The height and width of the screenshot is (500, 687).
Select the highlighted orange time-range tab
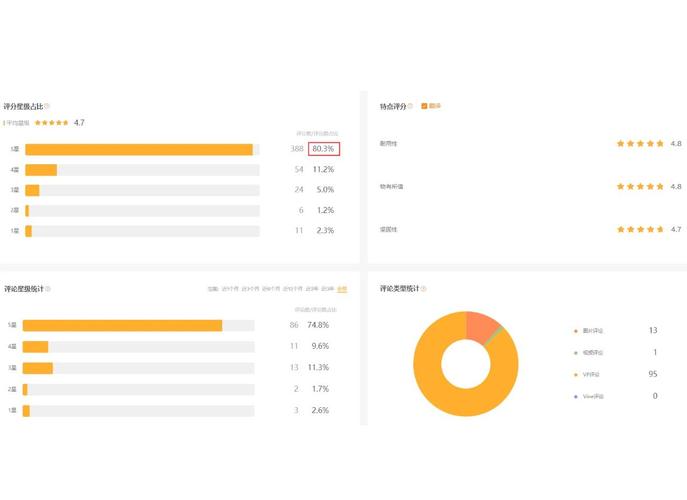[x=342, y=289]
